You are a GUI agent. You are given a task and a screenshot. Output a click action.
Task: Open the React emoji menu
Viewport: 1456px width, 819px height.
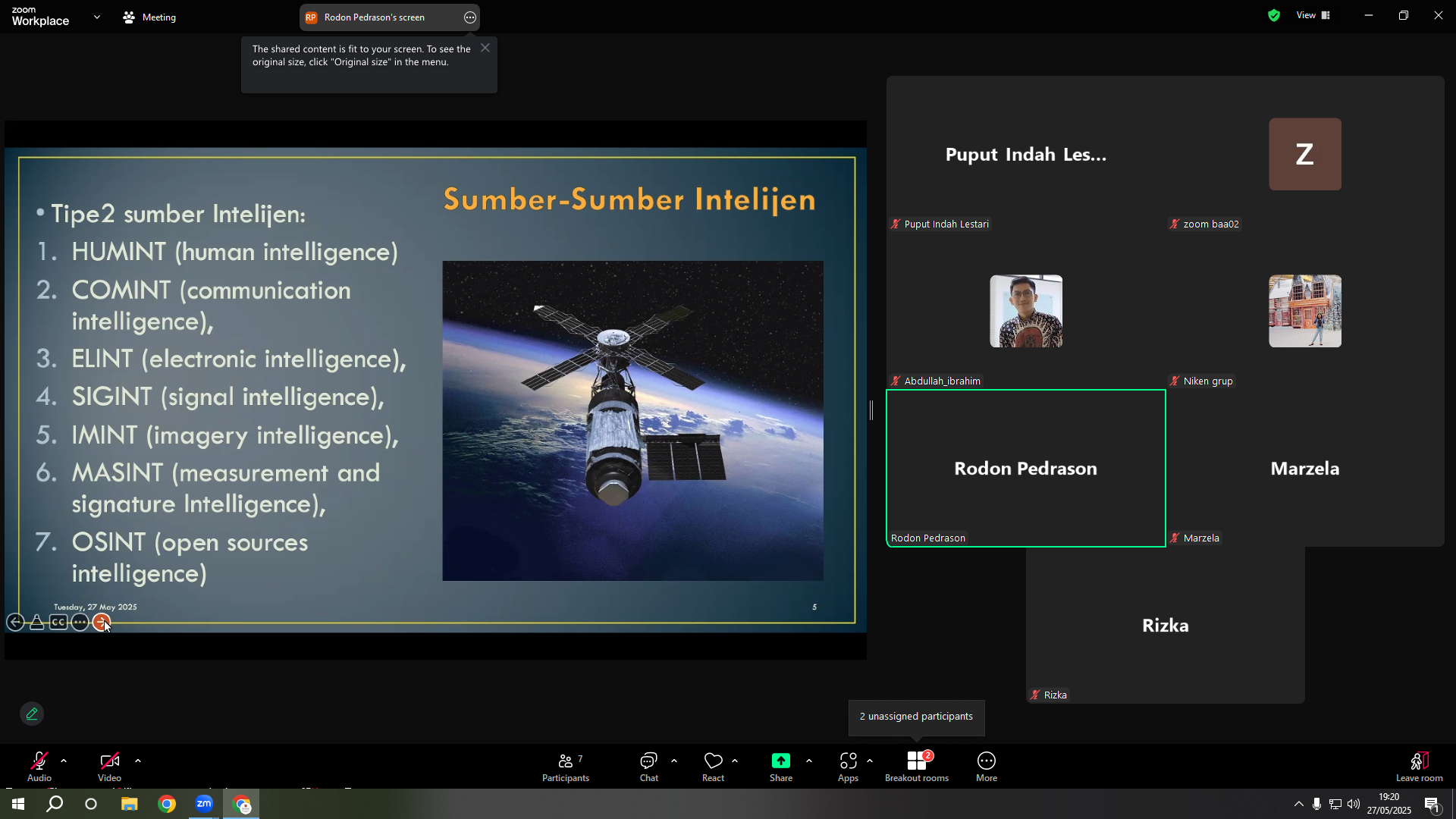[714, 766]
